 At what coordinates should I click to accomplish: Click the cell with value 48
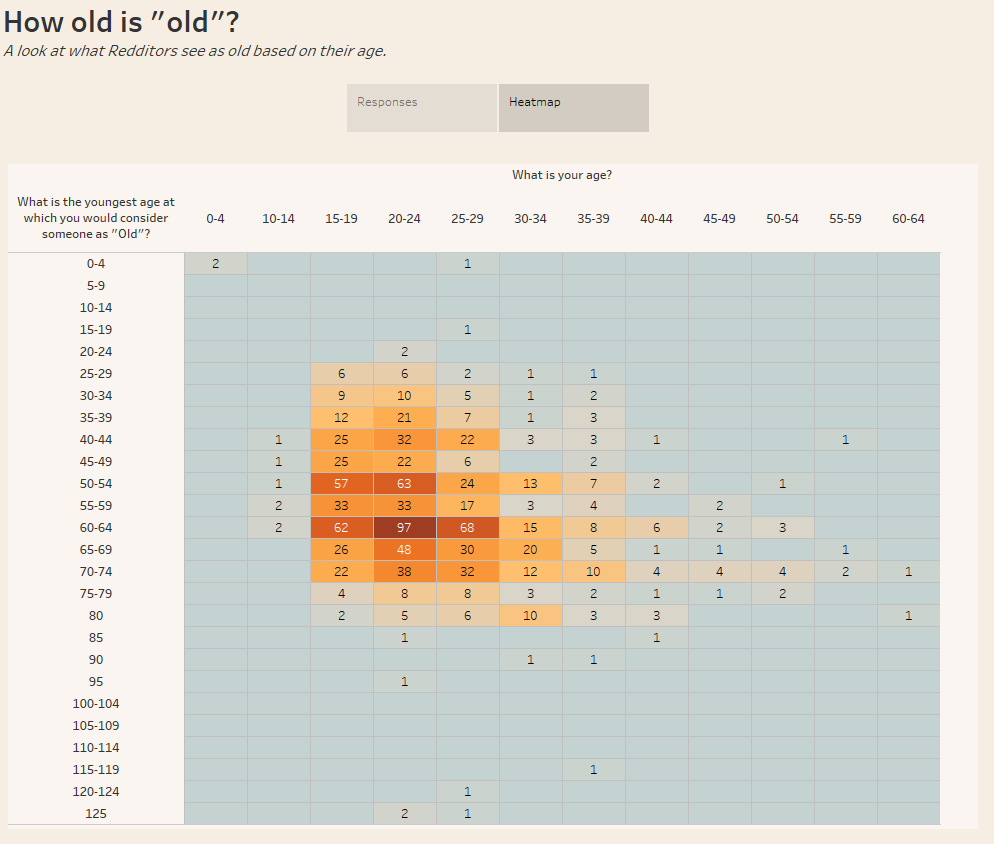coord(404,549)
